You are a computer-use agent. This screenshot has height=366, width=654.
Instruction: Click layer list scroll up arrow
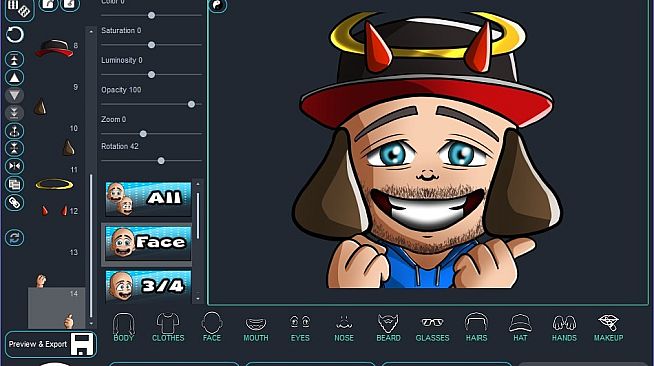pyautogui.click(x=91, y=32)
